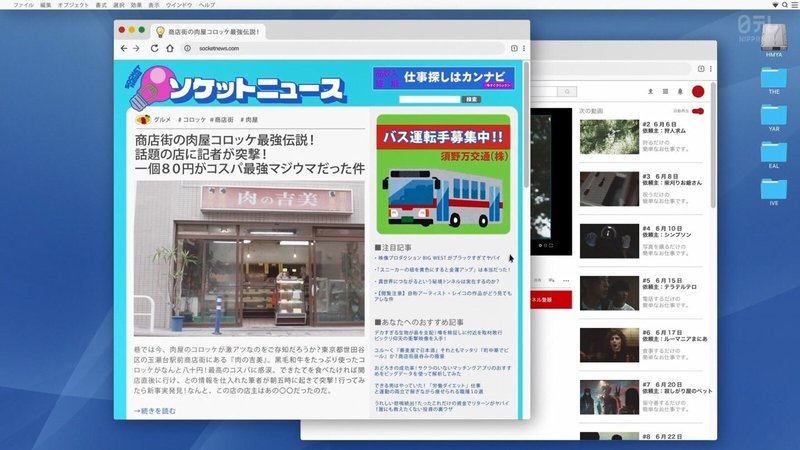Open the THE folder on desktop

[x=774, y=78]
